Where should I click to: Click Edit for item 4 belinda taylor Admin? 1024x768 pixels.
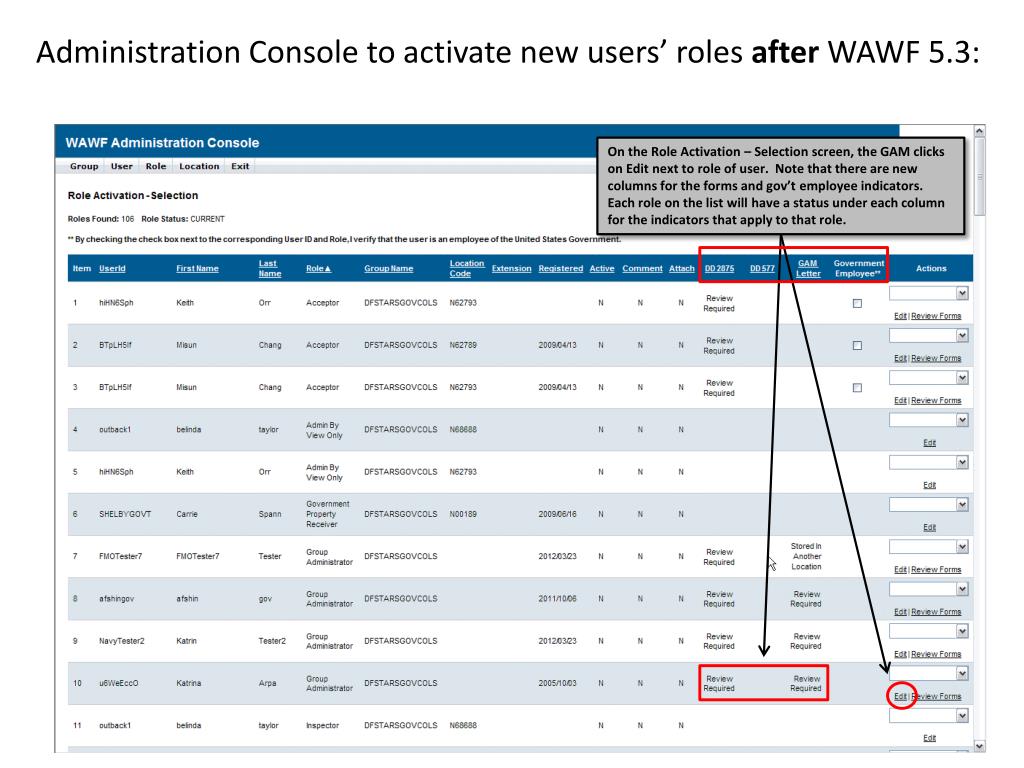point(929,443)
